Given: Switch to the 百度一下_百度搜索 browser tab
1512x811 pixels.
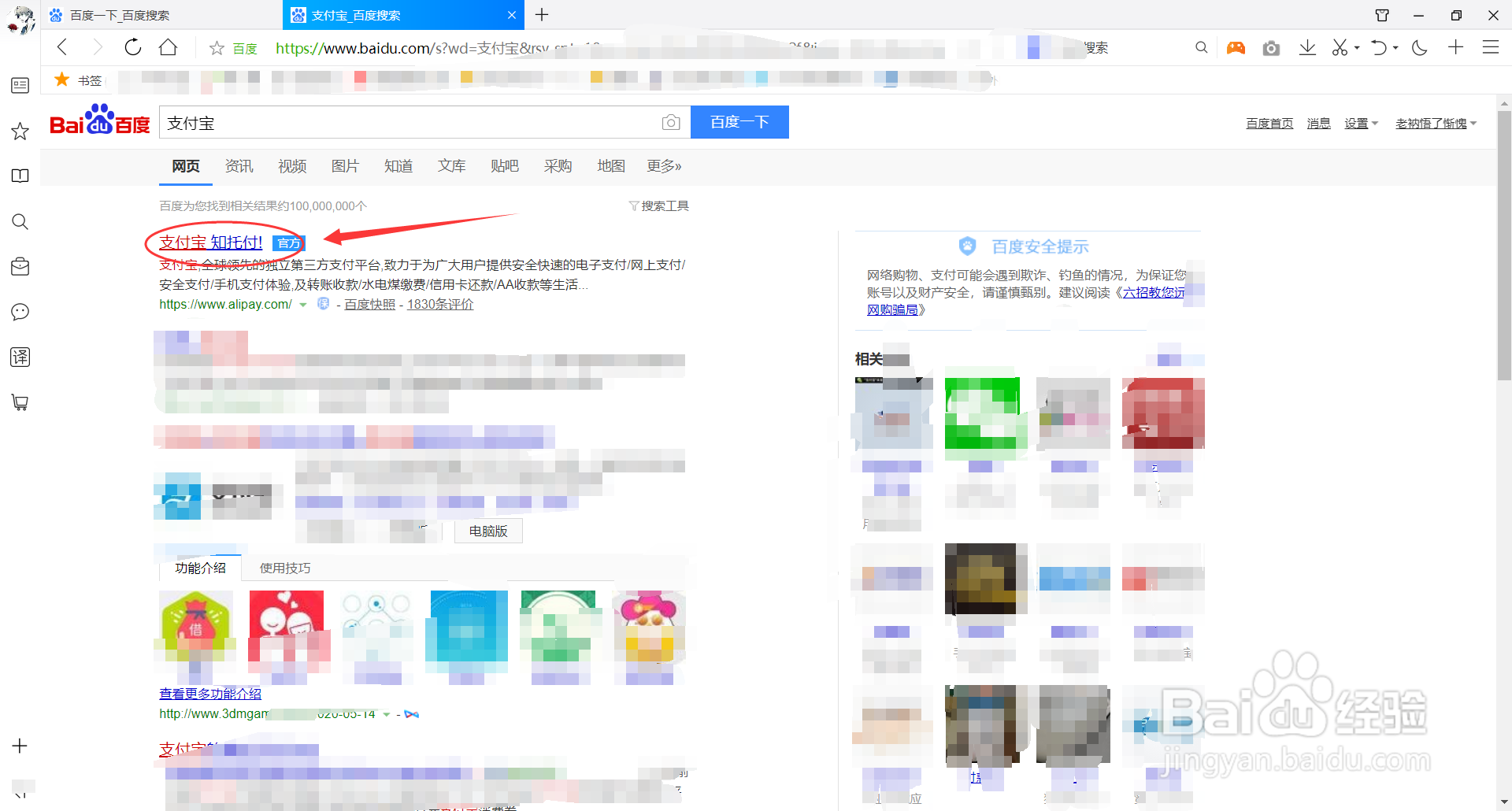Looking at the screenshot, I should [x=161, y=15].
